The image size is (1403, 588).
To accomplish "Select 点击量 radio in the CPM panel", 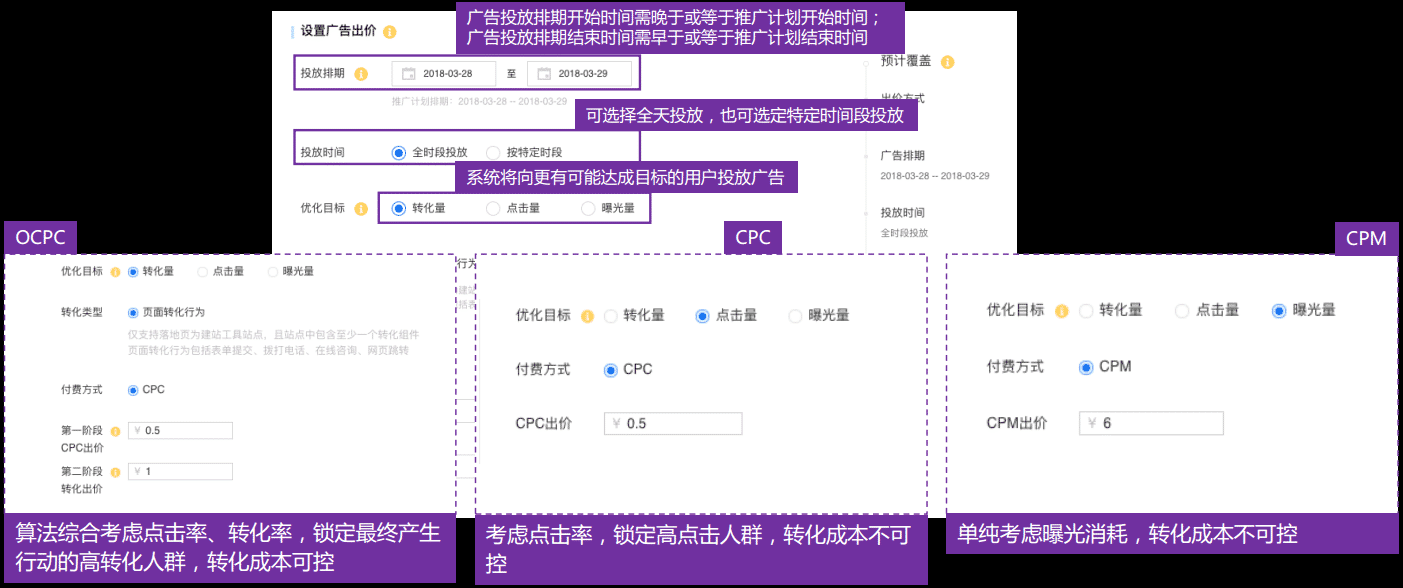I will pos(1182,311).
